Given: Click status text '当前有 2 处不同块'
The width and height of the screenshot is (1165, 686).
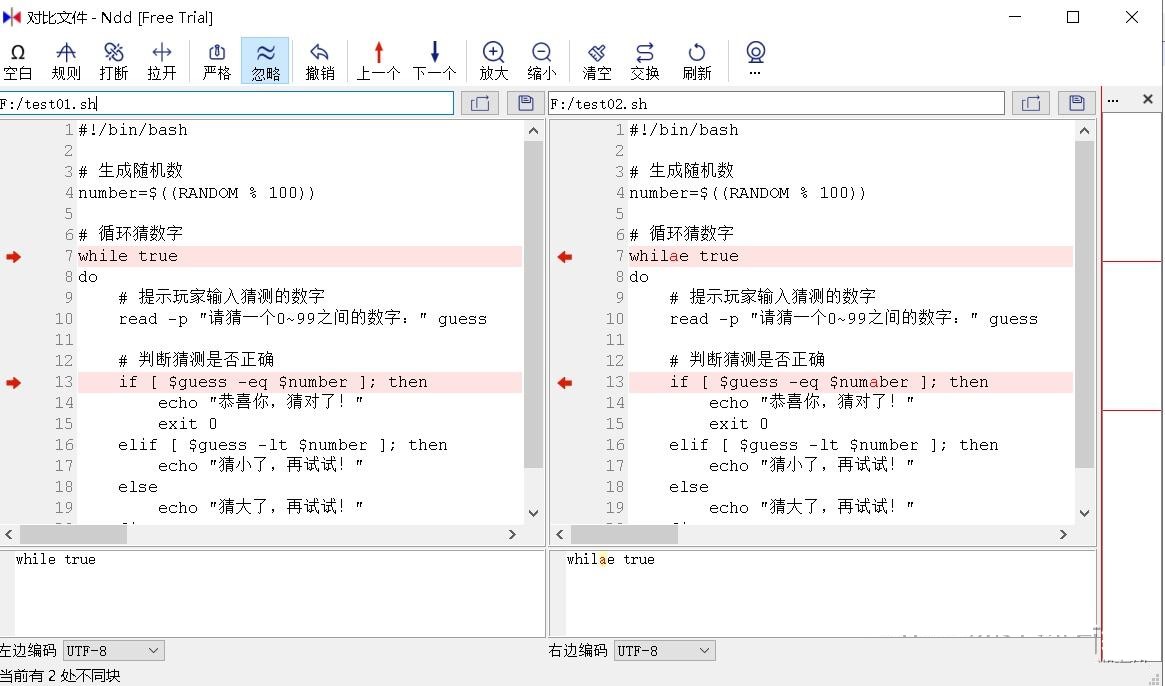Looking at the screenshot, I should point(60,676).
